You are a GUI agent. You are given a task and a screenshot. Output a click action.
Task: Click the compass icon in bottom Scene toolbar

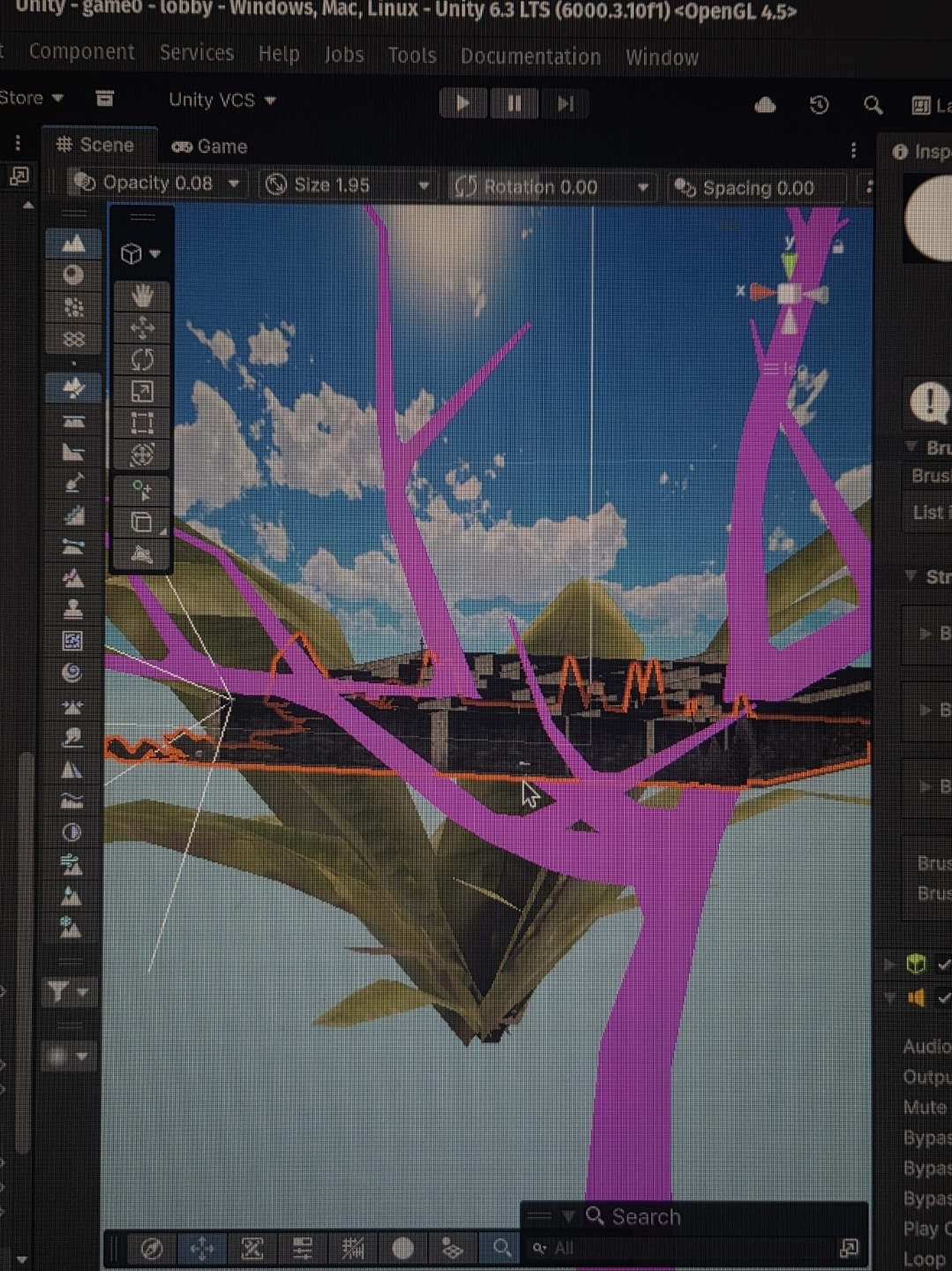click(x=152, y=1248)
